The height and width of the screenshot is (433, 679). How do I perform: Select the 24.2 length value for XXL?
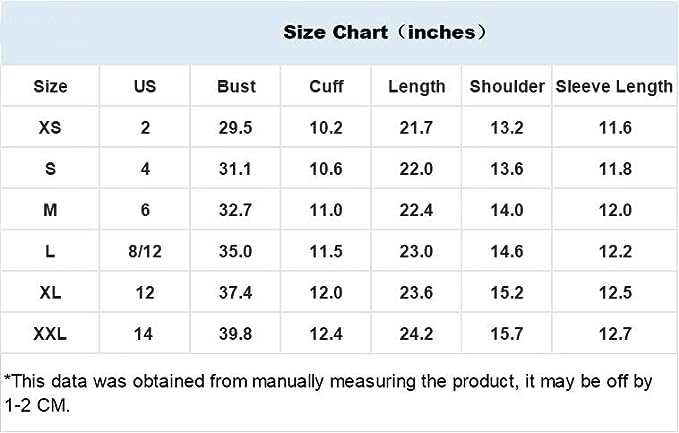click(416, 333)
